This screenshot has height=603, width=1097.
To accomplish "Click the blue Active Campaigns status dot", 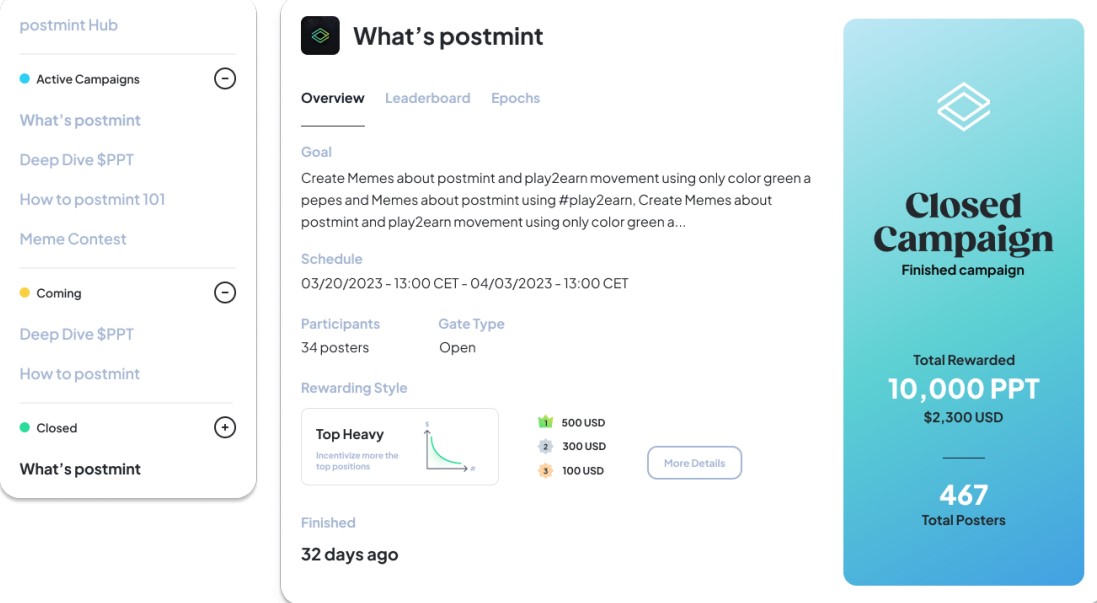I will pos(25,79).
